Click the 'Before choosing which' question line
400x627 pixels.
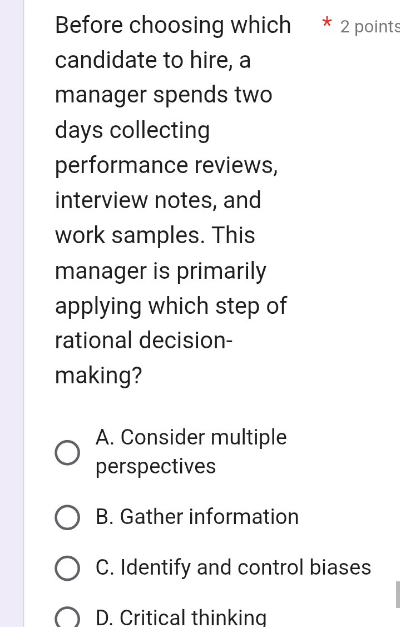173,26
